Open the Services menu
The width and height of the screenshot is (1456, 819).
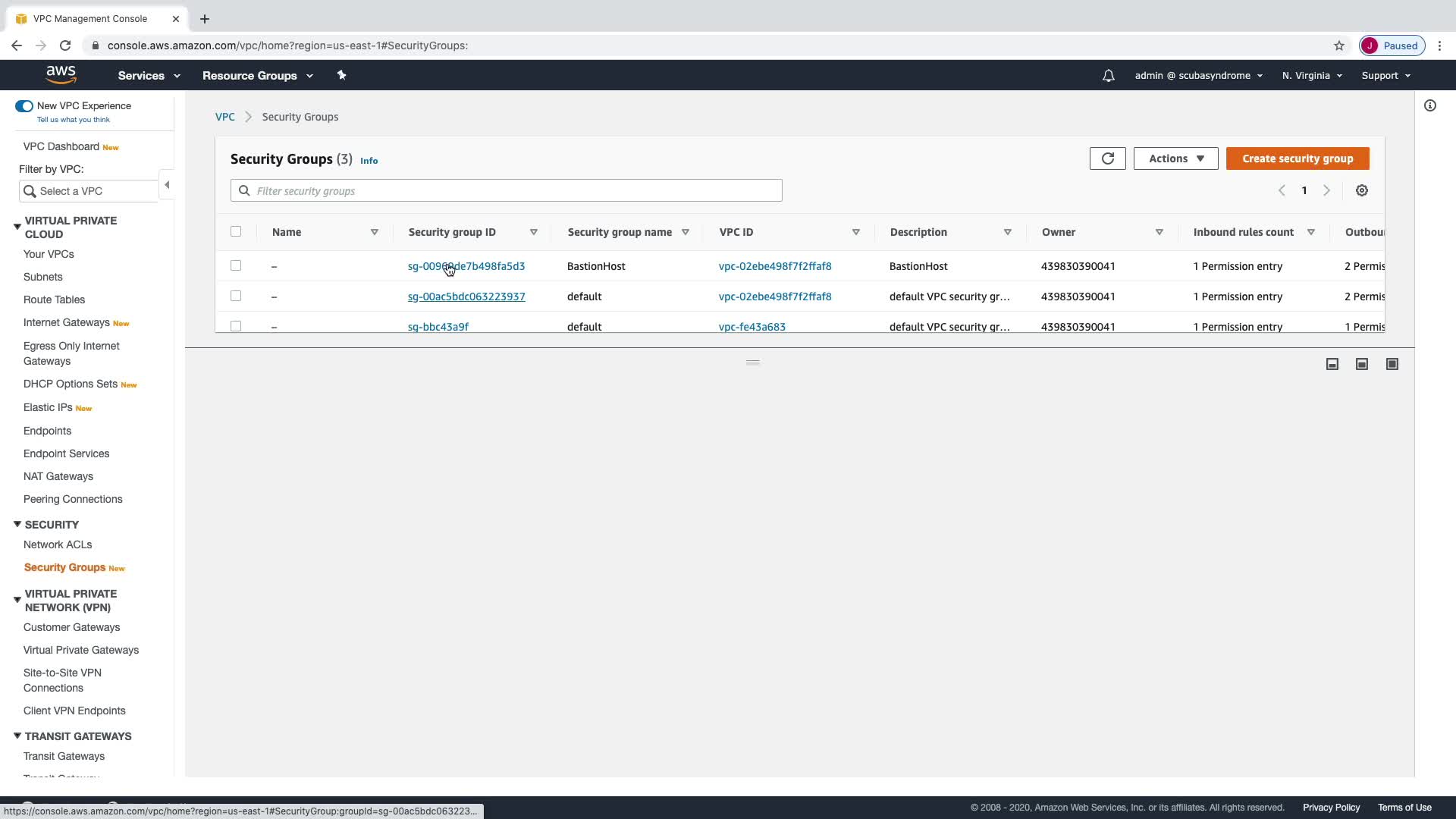click(x=149, y=76)
